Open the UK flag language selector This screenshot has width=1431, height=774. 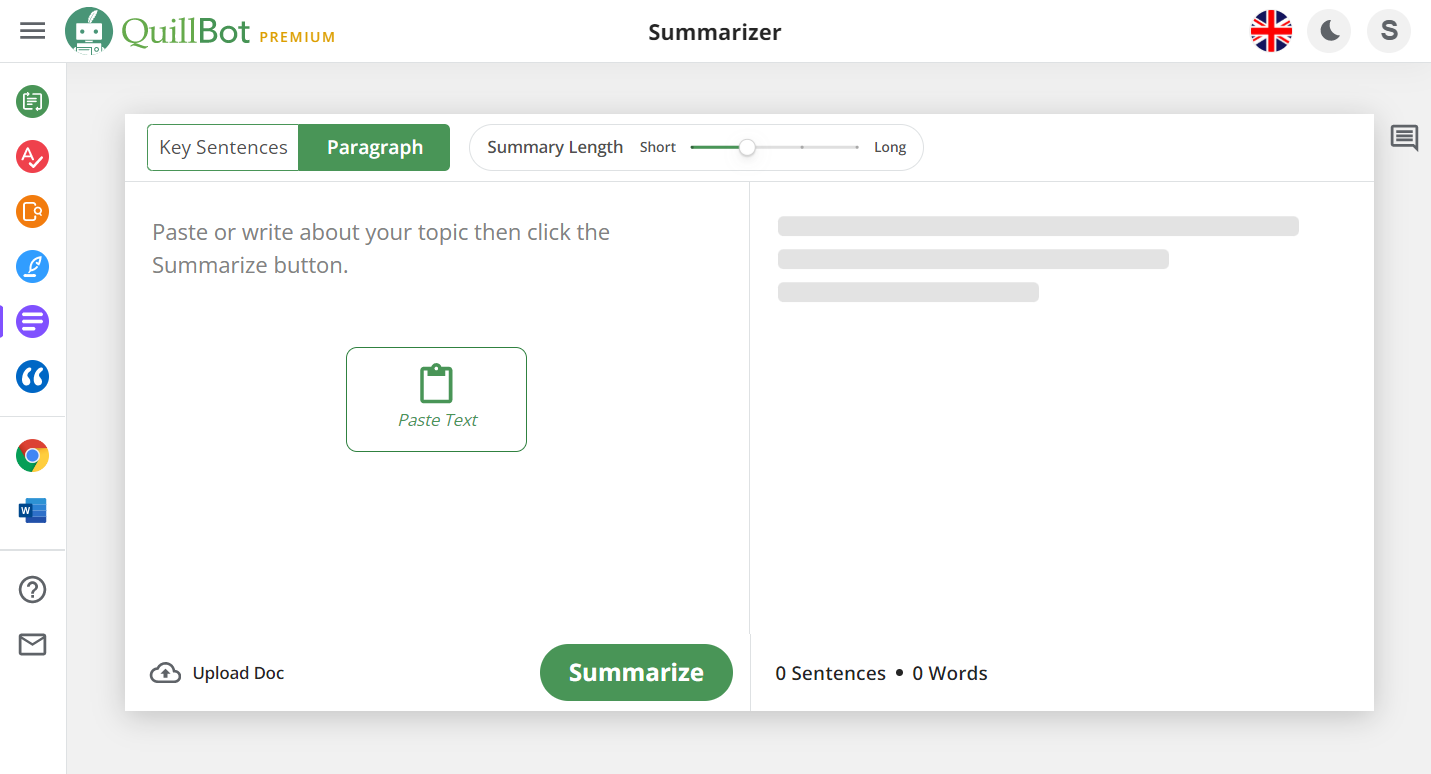point(1271,31)
